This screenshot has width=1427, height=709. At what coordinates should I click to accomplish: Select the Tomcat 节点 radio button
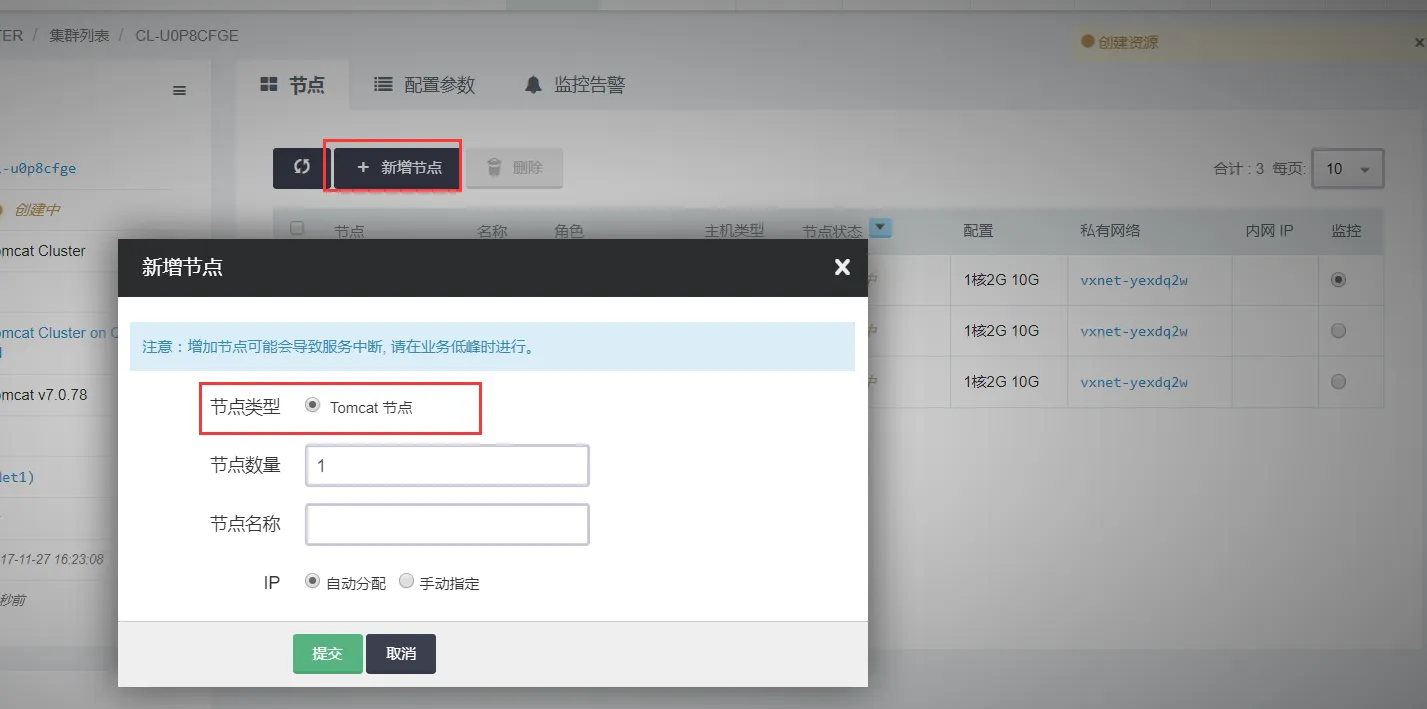click(313, 406)
